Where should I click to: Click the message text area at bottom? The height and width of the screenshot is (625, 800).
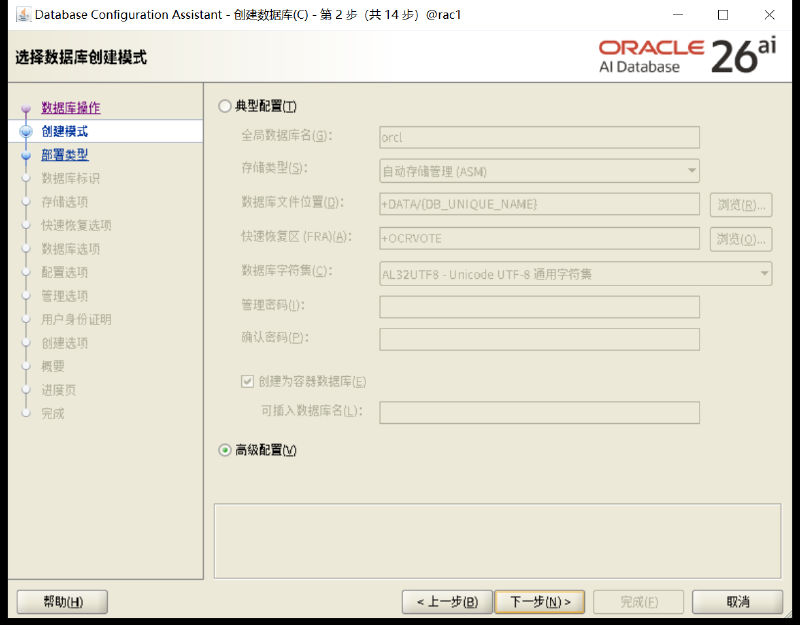pyautogui.click(x=497, y=541)
